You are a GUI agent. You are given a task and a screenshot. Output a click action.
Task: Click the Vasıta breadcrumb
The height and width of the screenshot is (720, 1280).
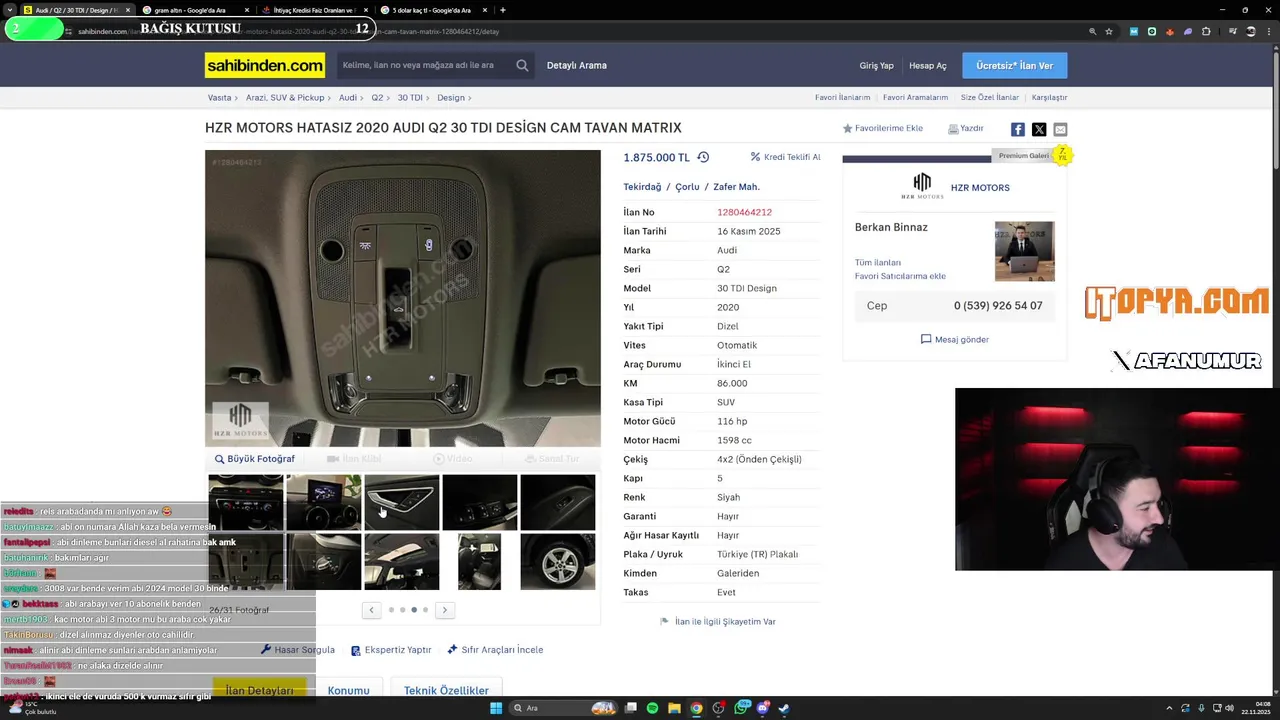point(219,98)
